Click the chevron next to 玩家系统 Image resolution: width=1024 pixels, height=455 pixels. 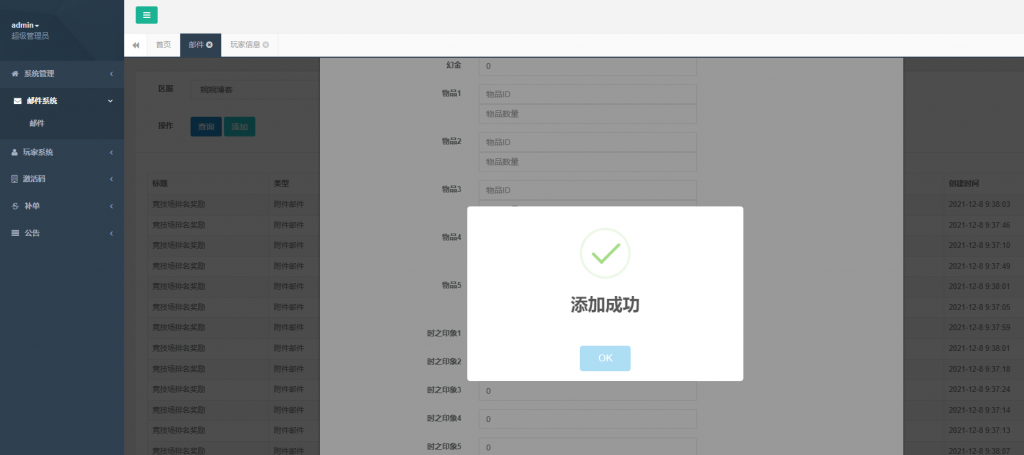pos(111,152)
